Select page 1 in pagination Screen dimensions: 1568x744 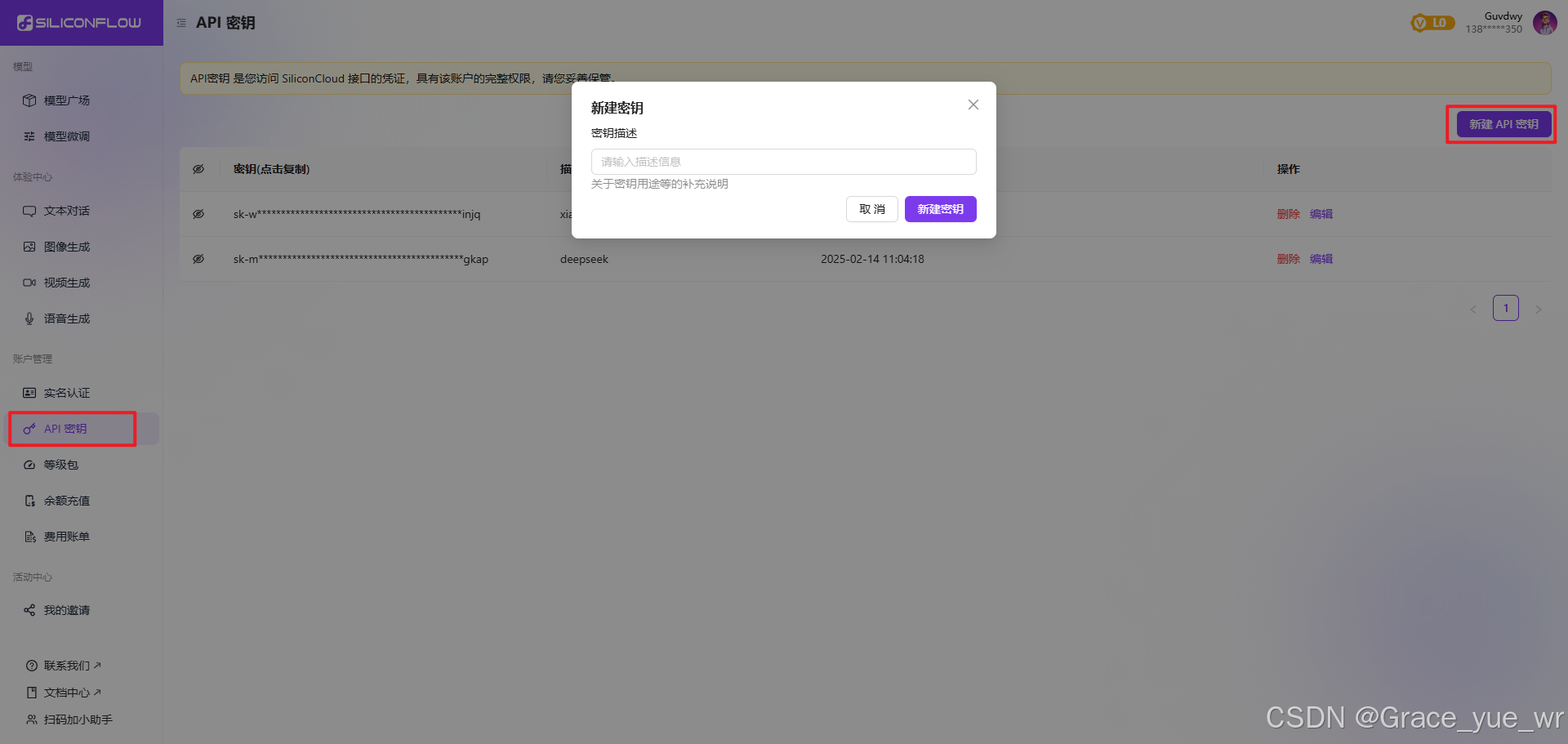[x=1506, y=308]
